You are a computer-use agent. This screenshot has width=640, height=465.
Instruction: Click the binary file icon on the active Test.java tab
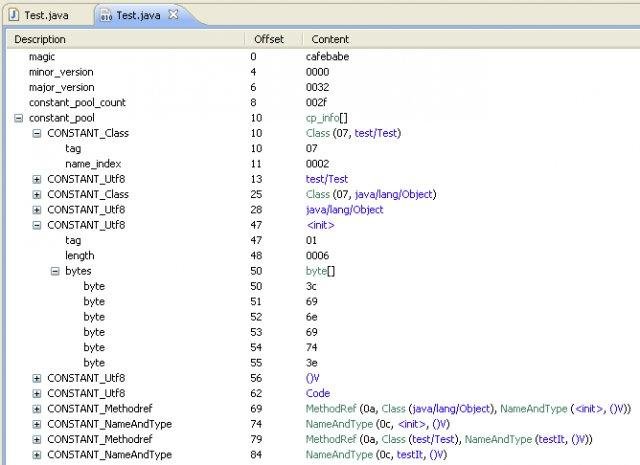105,16
